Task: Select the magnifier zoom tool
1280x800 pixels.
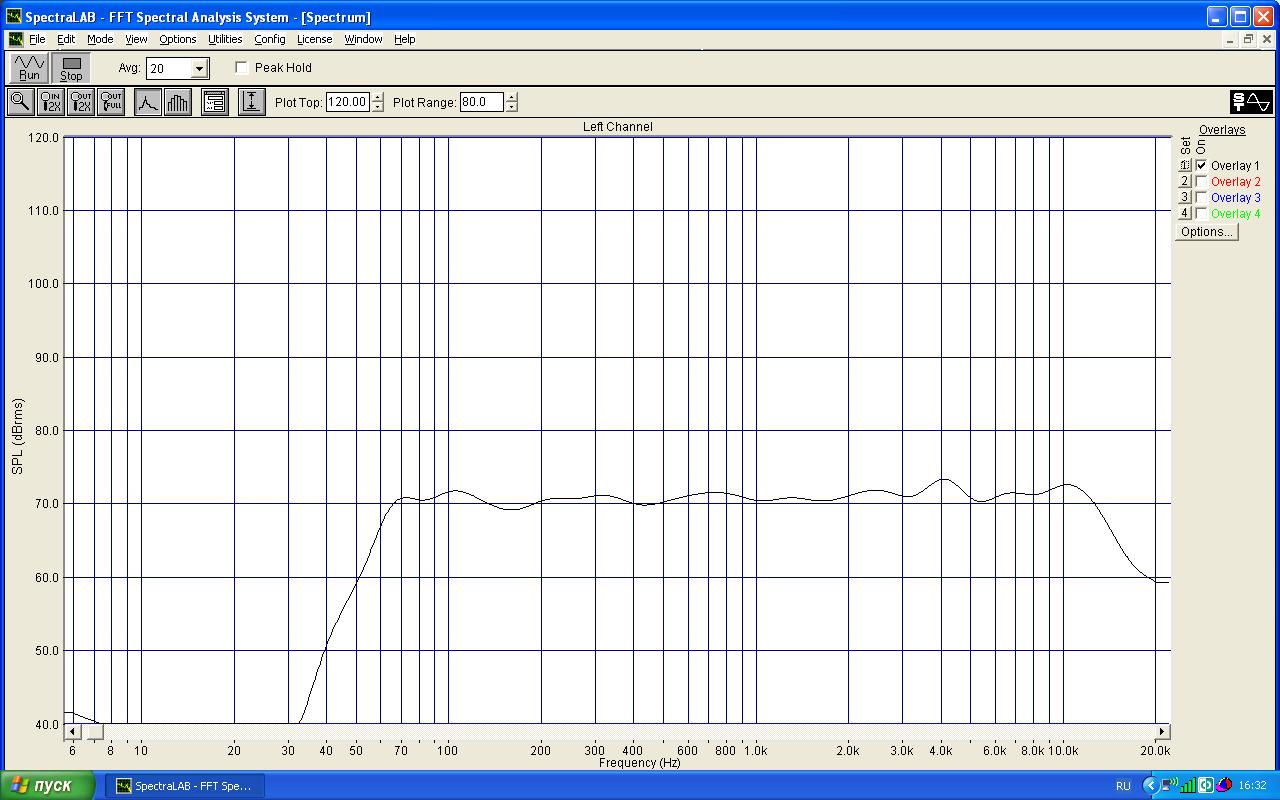Action: click(x=20, y=102)
